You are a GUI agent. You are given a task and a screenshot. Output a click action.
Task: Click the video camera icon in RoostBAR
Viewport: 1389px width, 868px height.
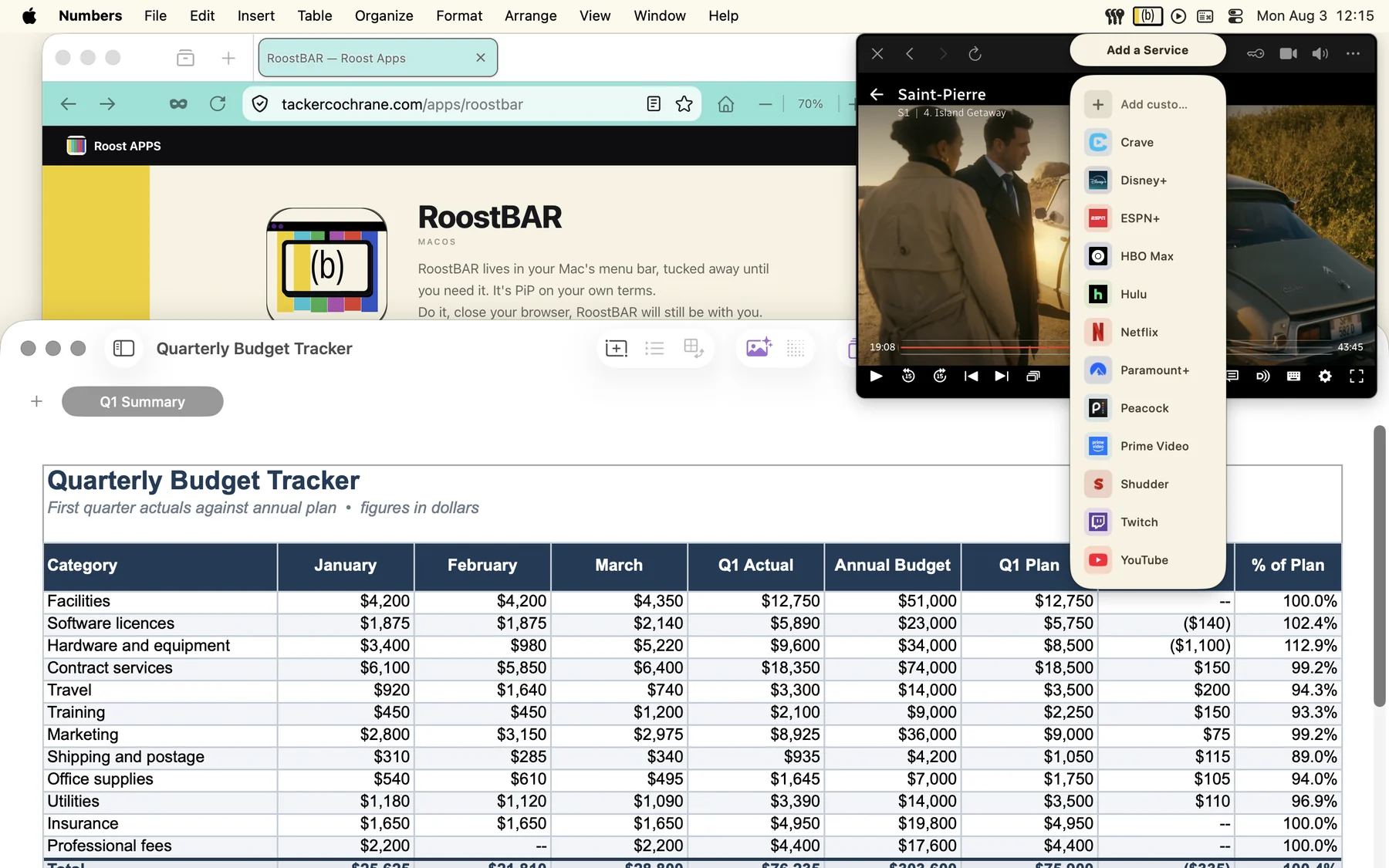click(1288, 53)
